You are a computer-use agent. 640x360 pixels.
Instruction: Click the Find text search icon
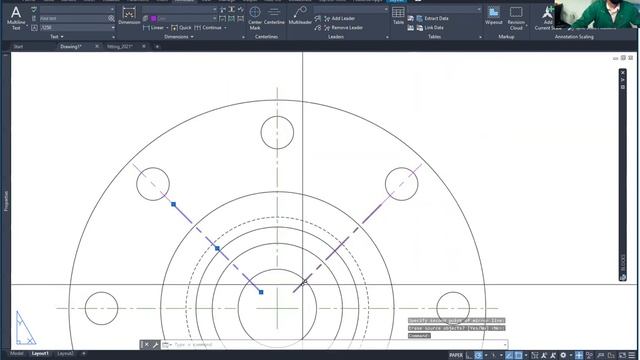click(111, 18)
